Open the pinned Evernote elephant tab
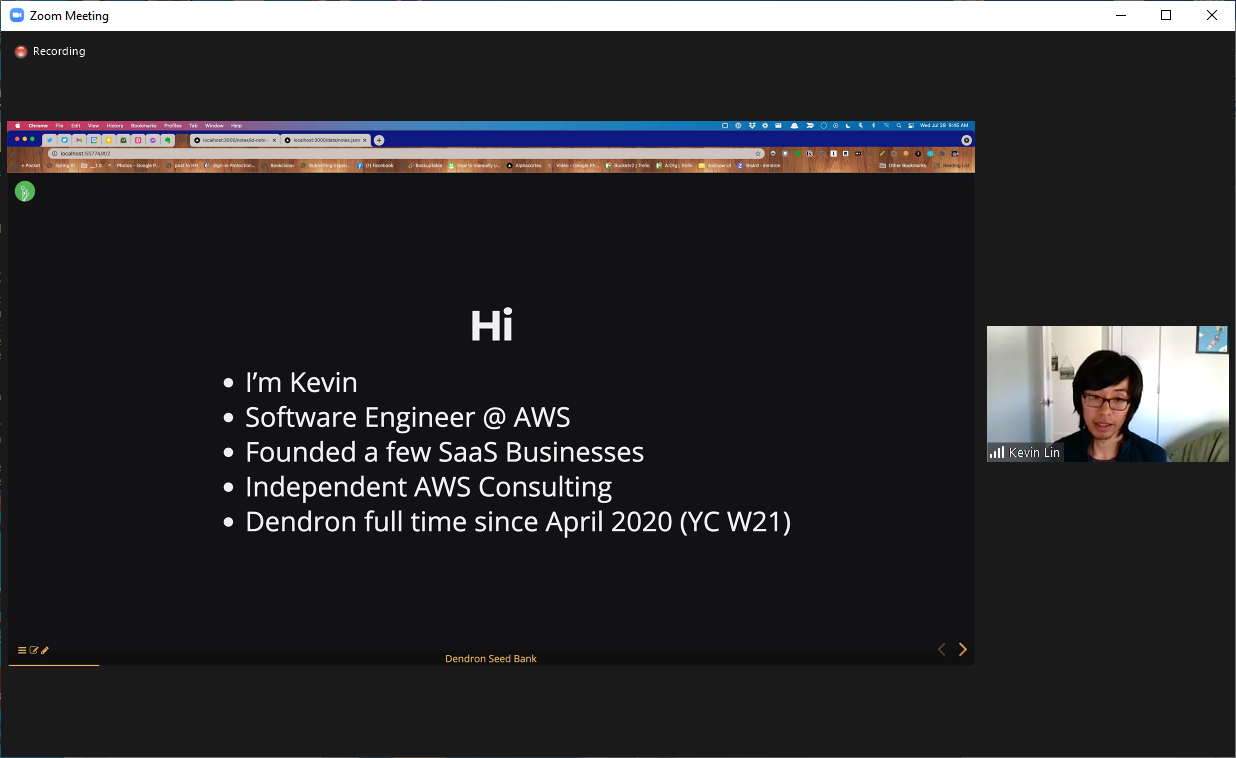This screenshot has width=1236, height=758. point(167,140)
